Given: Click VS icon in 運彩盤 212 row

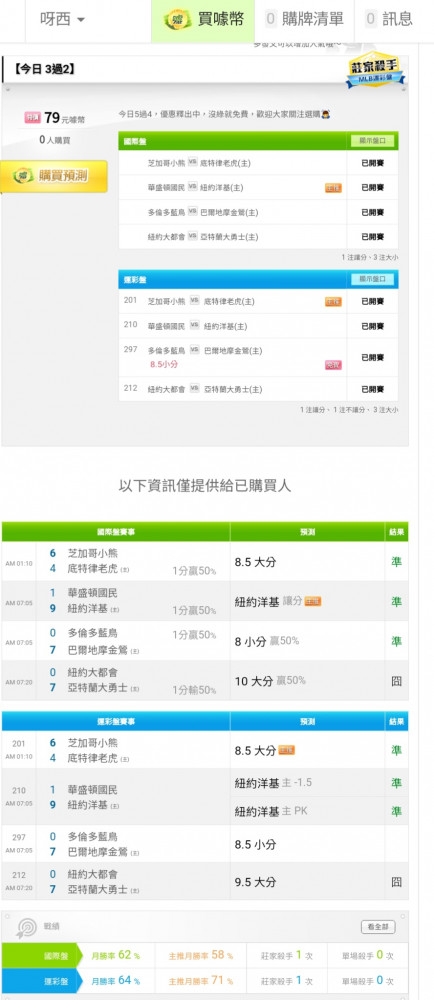Looking at the screenshot, I should pos(194,388).
